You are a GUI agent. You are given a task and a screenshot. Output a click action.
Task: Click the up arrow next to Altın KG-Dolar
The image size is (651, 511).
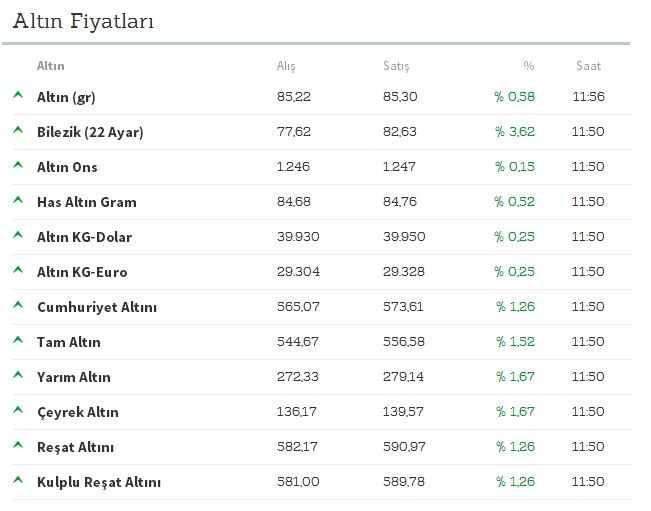tap(18, 235)
